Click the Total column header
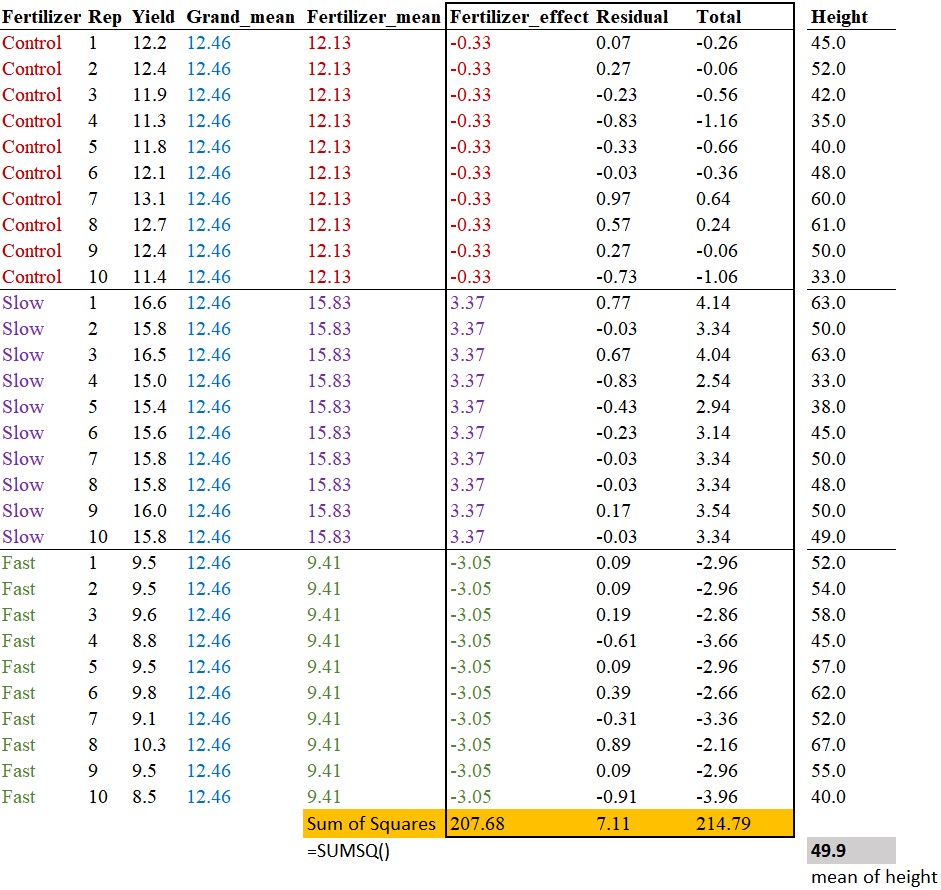 (x=719, y=17)
